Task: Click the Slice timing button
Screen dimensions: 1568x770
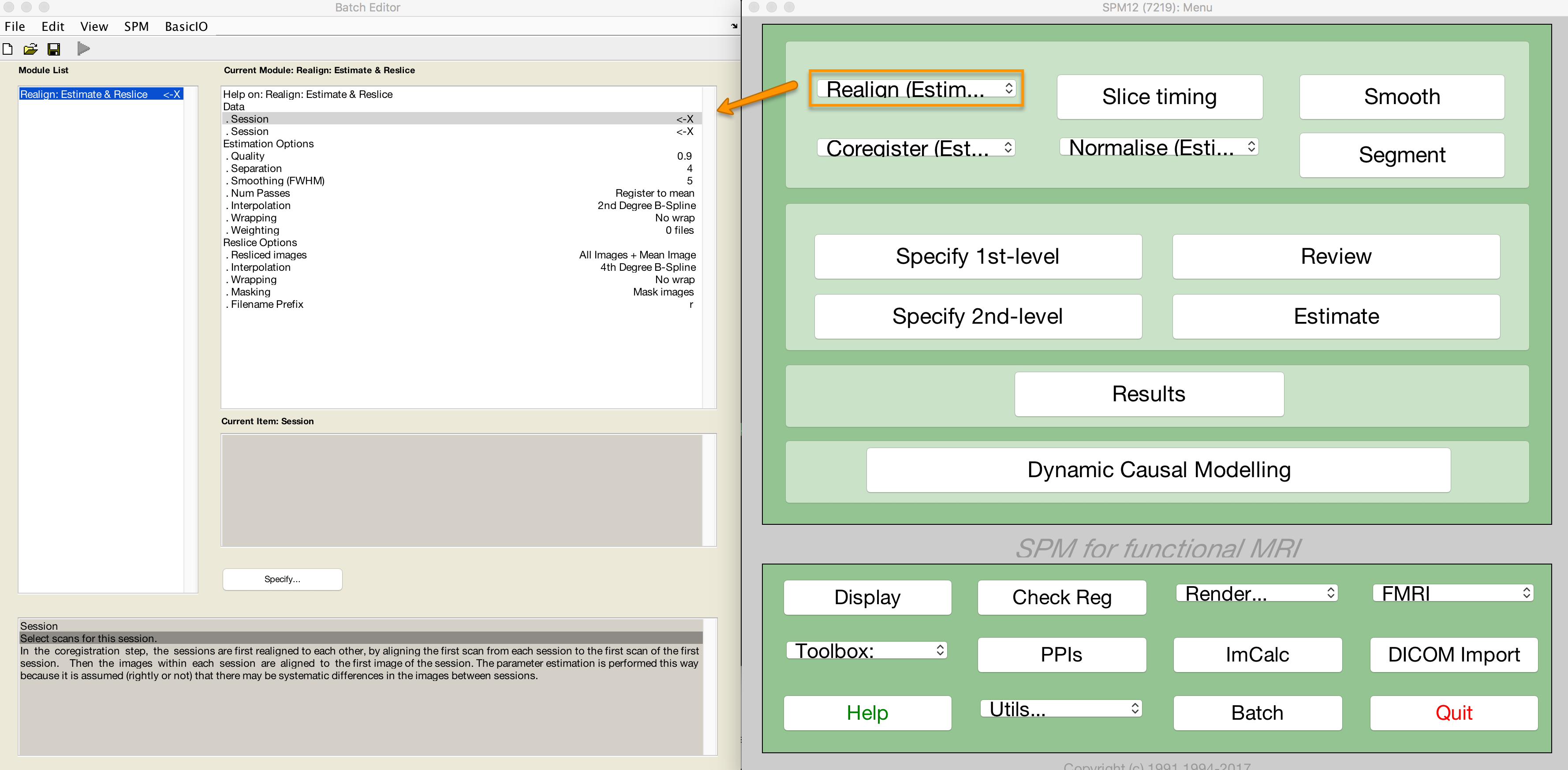Action: coord(1160,97)
